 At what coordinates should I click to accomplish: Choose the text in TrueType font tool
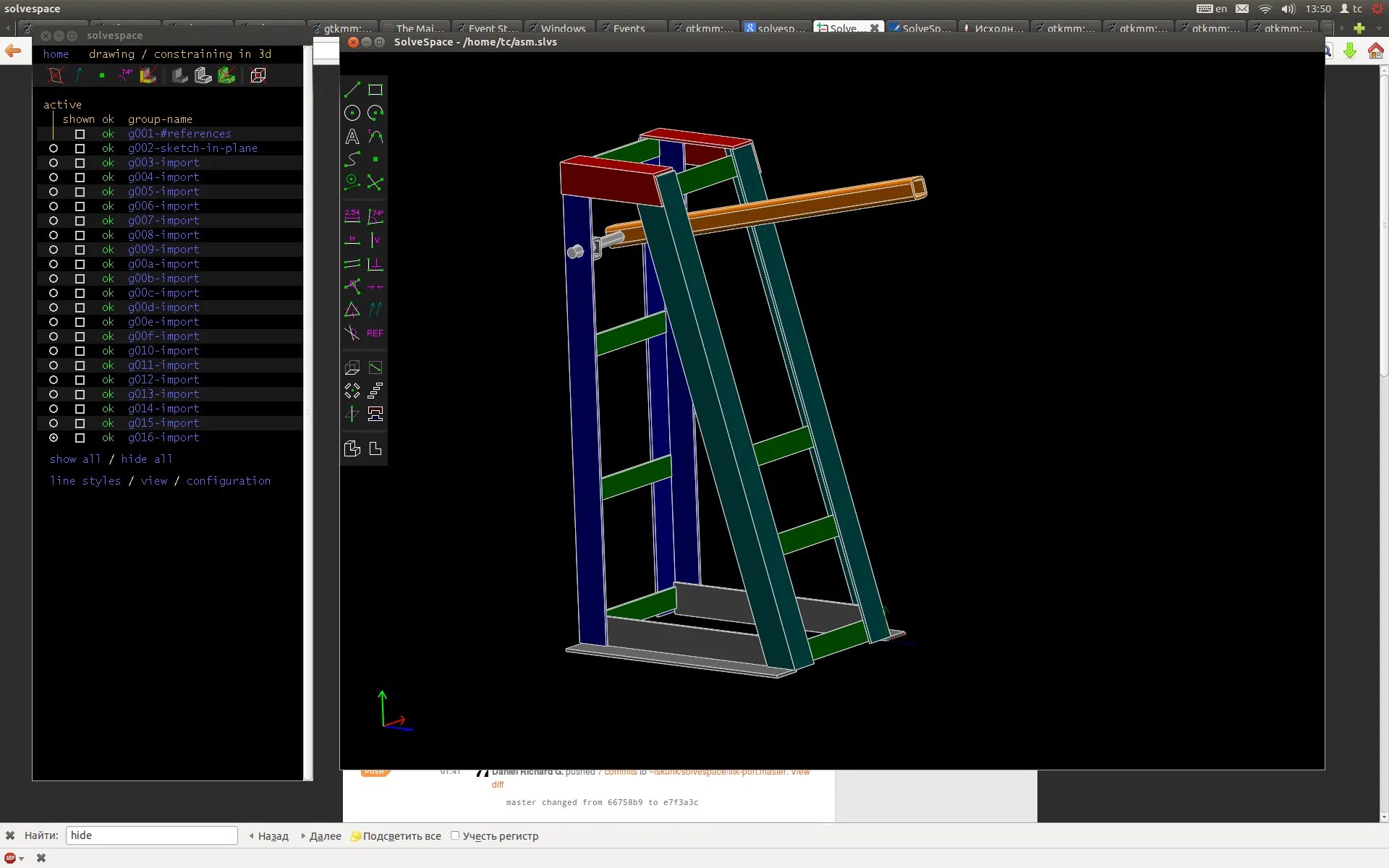tap(352, 136)
